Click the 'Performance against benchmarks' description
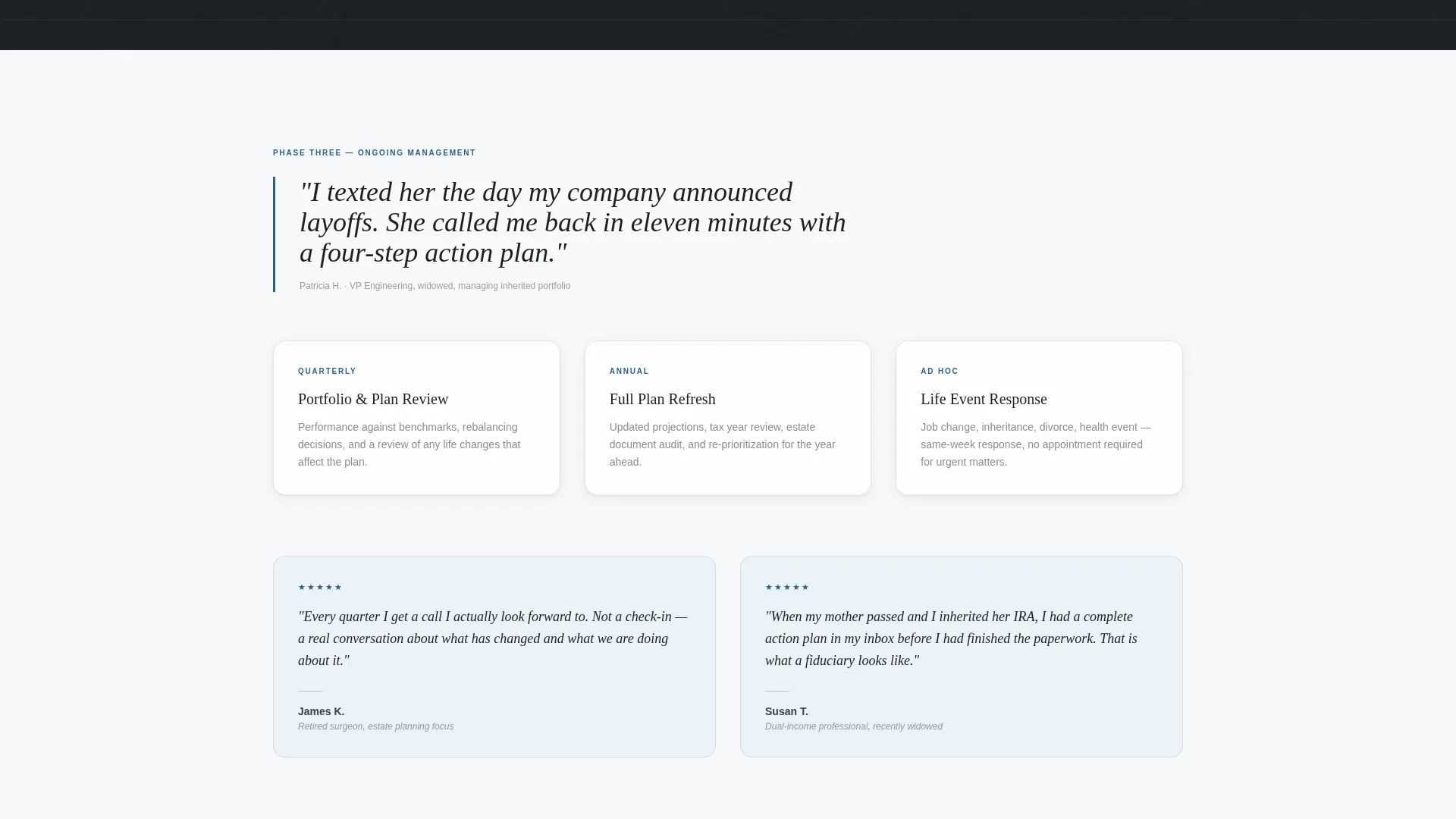 point(409,444)
